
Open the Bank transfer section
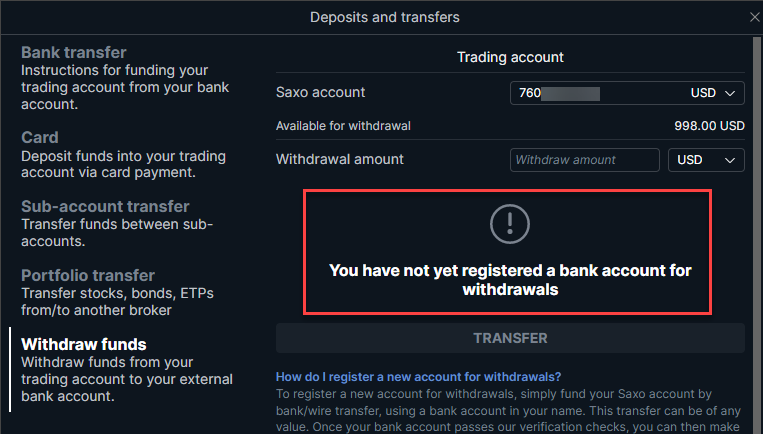[125, 78]
